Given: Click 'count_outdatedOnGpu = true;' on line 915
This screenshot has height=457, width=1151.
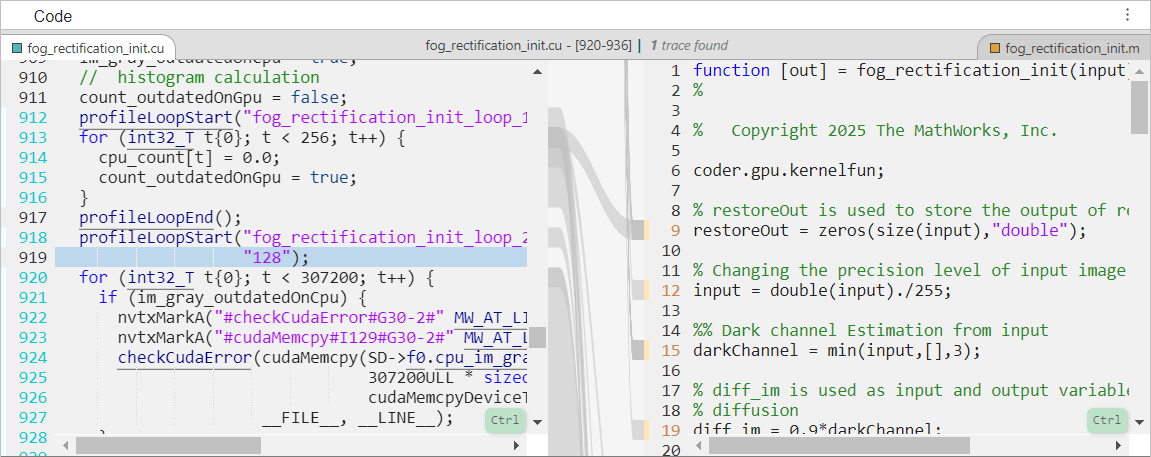Looking at the screenshot, I should [x=228, y=178].
